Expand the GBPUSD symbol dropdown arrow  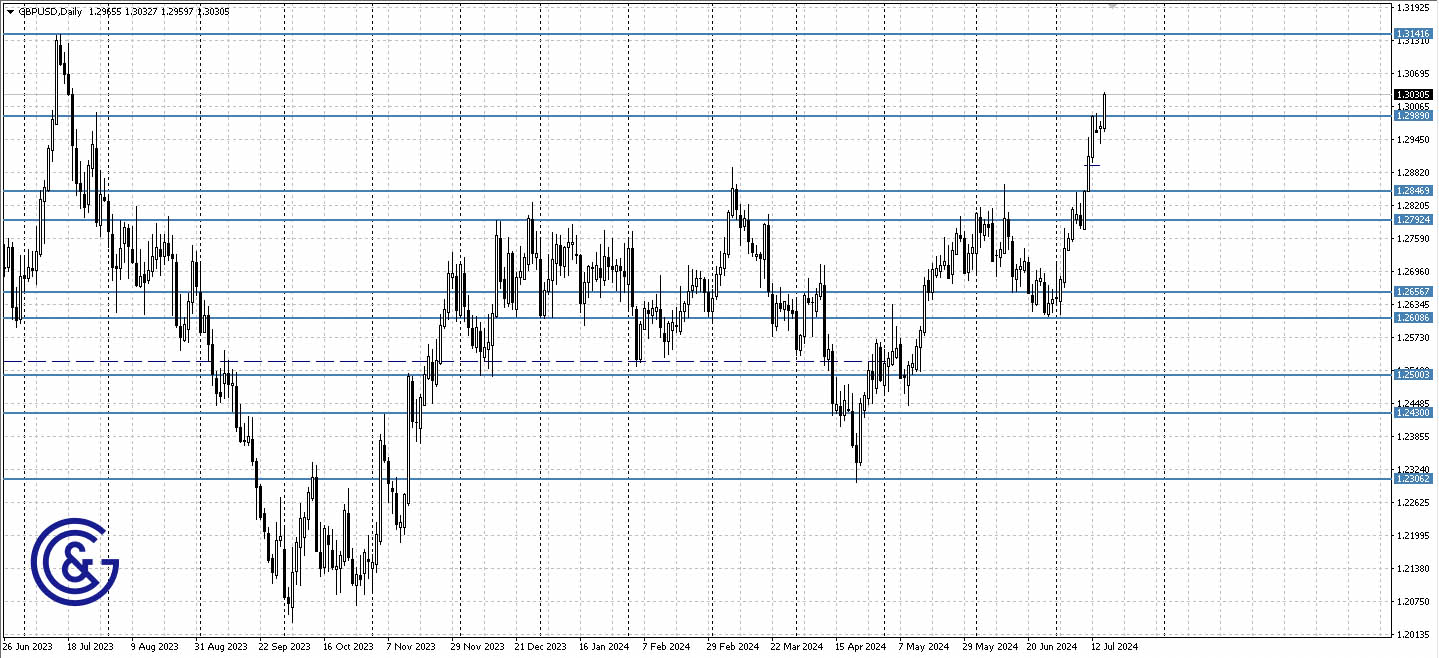9,11
